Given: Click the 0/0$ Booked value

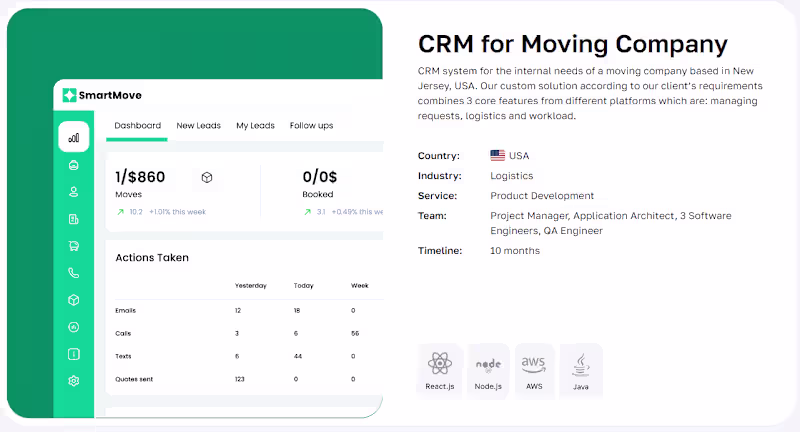Looking at the screenshot, I should coord(320,177).
